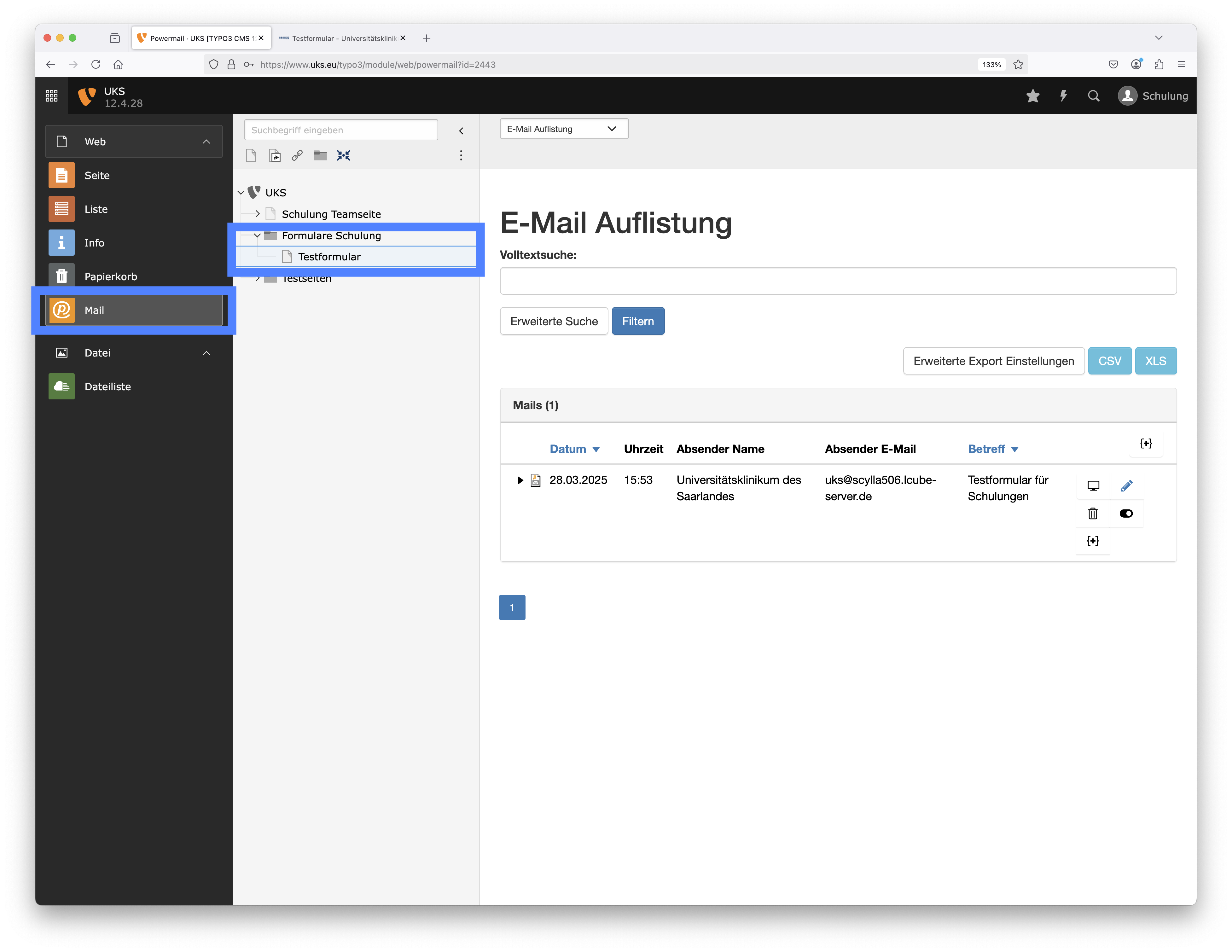Click the monitor view icon in the mail row
Viewport: 1232px width, 952px height.
[1093, 485]
